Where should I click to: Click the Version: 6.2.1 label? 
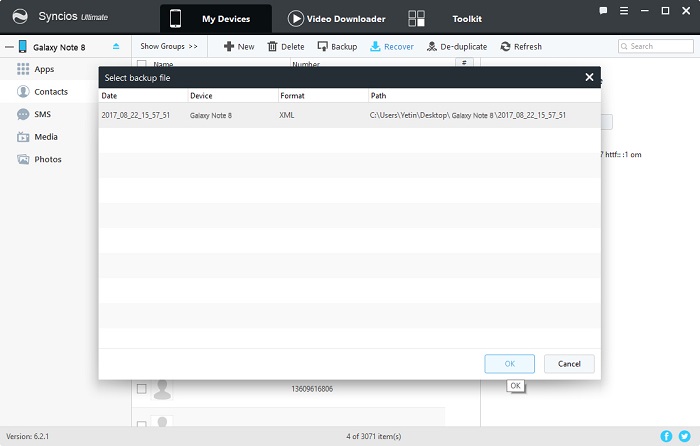pyautogui.click(x=28, y=436)
